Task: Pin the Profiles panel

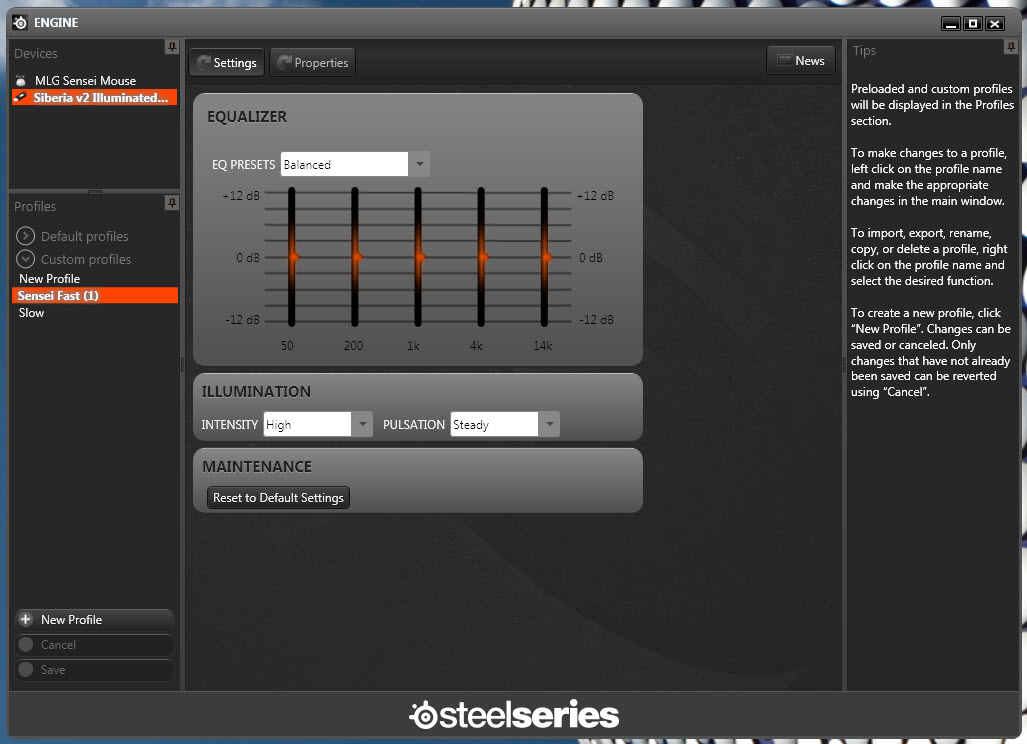Action: 172,203
